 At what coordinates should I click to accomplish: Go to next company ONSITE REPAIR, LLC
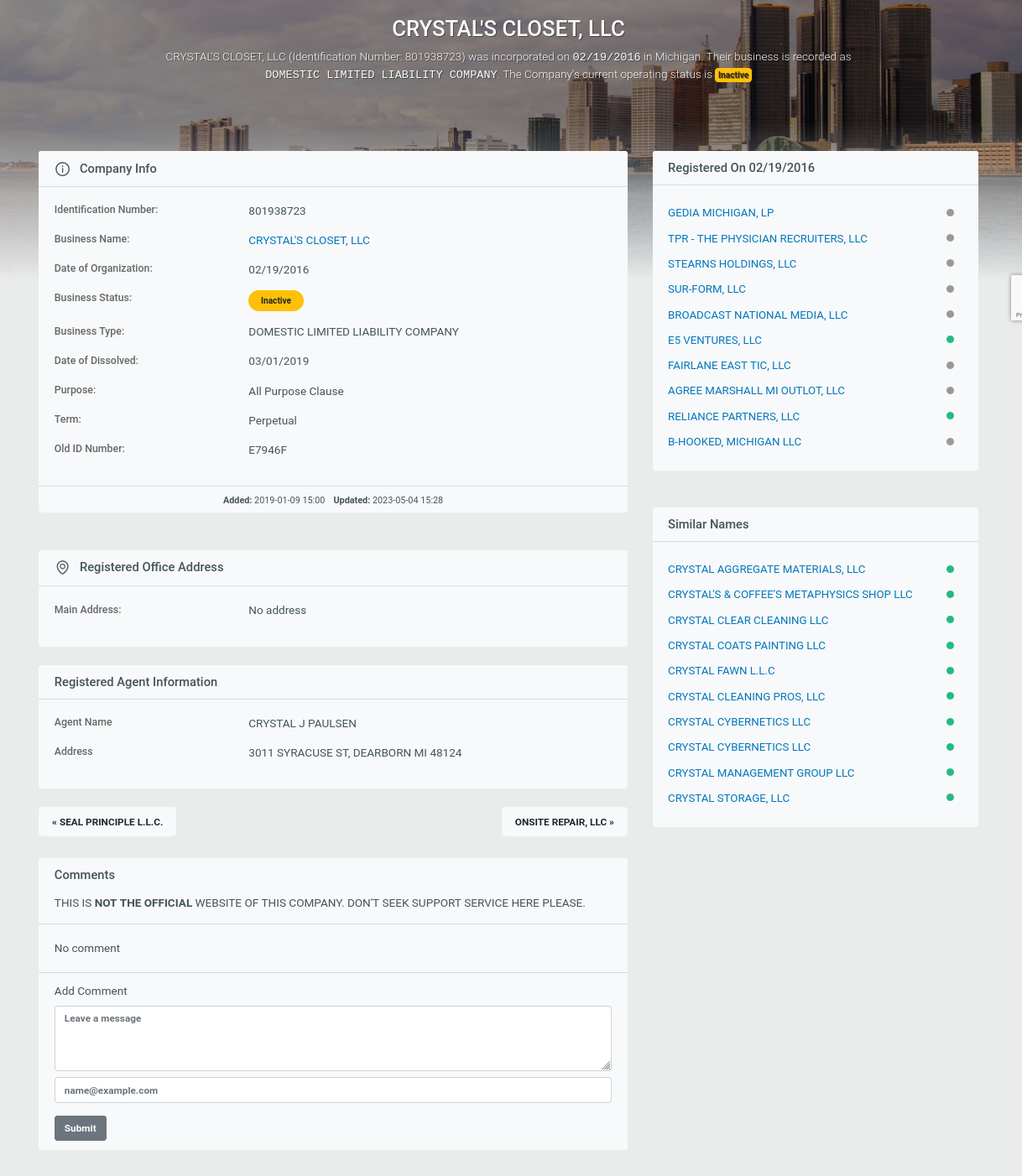[x=565, y=822]
